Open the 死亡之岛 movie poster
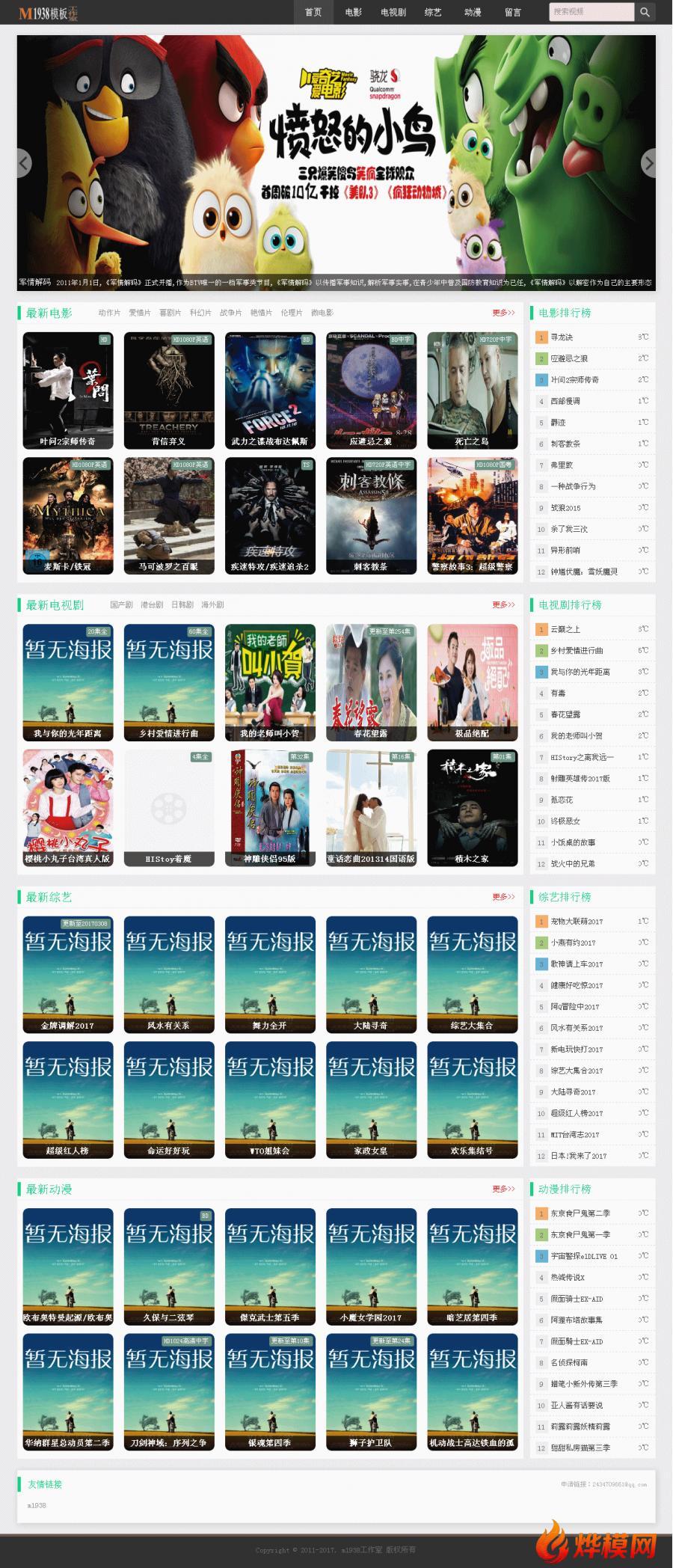The height and width of the screenshot is (1568, 673). pyautogui.click(x=473, y=391)
